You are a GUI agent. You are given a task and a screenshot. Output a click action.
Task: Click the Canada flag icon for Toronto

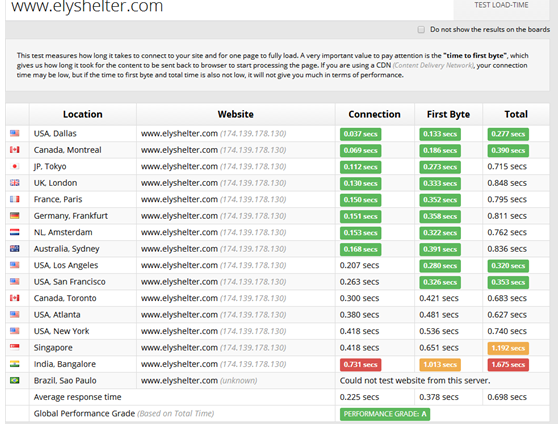point(15,298)
